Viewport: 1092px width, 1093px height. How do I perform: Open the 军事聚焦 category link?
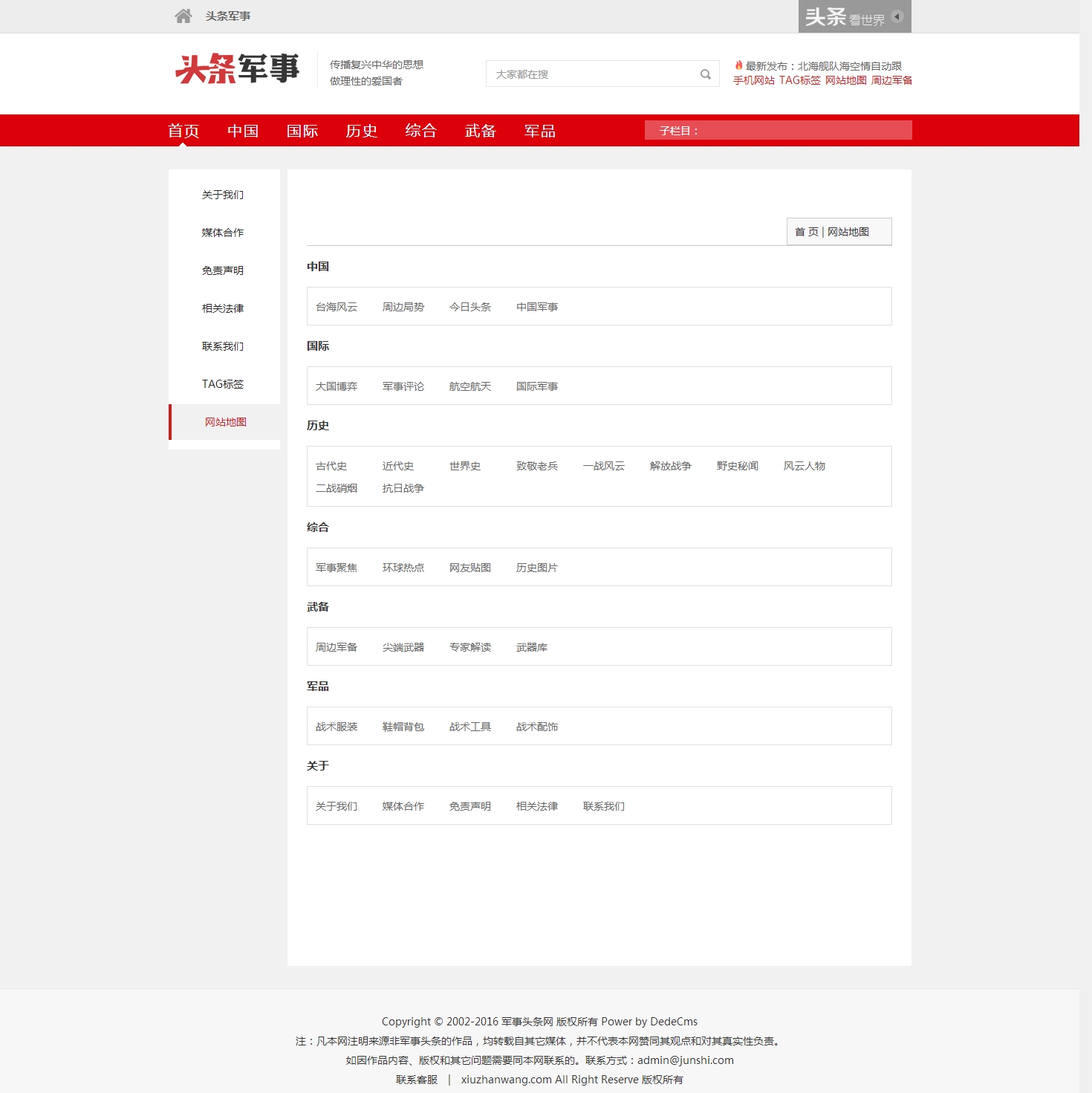pos(337,568)
